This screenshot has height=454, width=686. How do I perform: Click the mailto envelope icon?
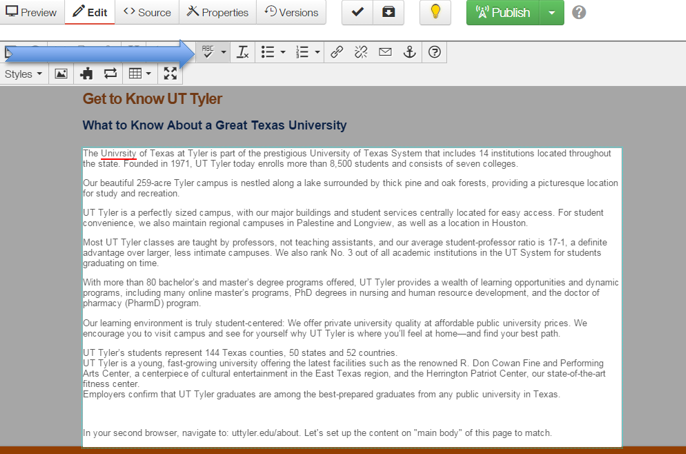tap(385, 52)
